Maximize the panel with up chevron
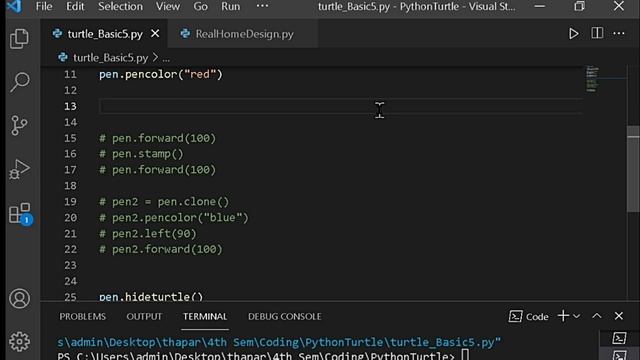640x360 pixels. (597, 316)
